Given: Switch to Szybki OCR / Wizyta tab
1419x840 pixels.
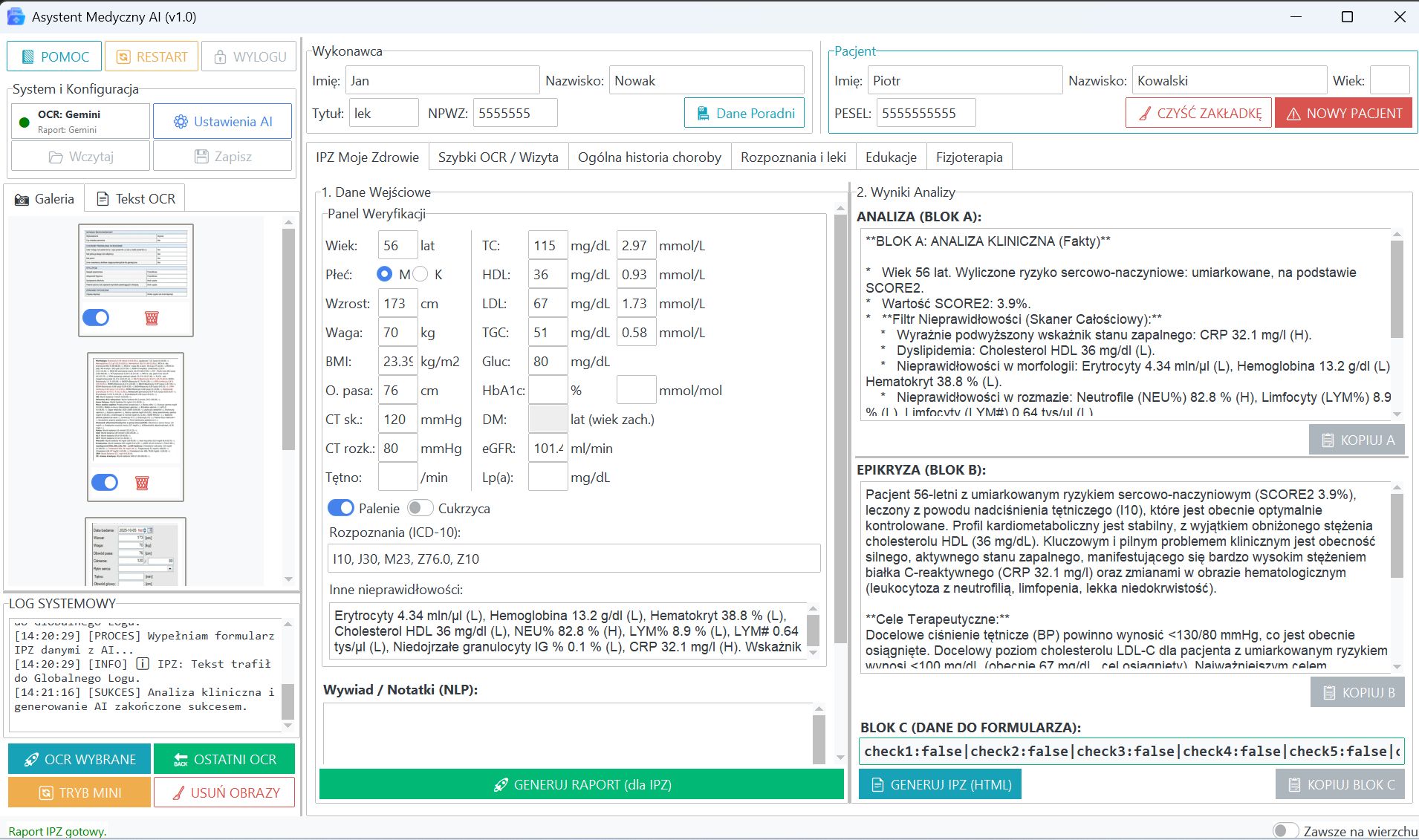Looking at the screenshot, I should click(498, 157).
